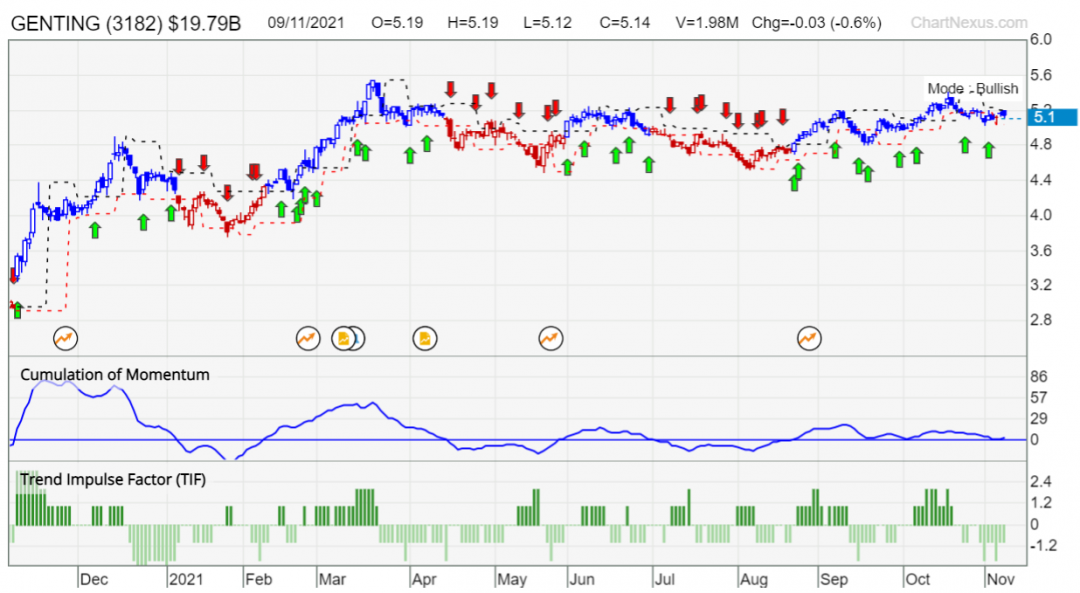Toggle the Mode : Bullish indicator label
Viewport: 1080px width, 593px height.
973,89
